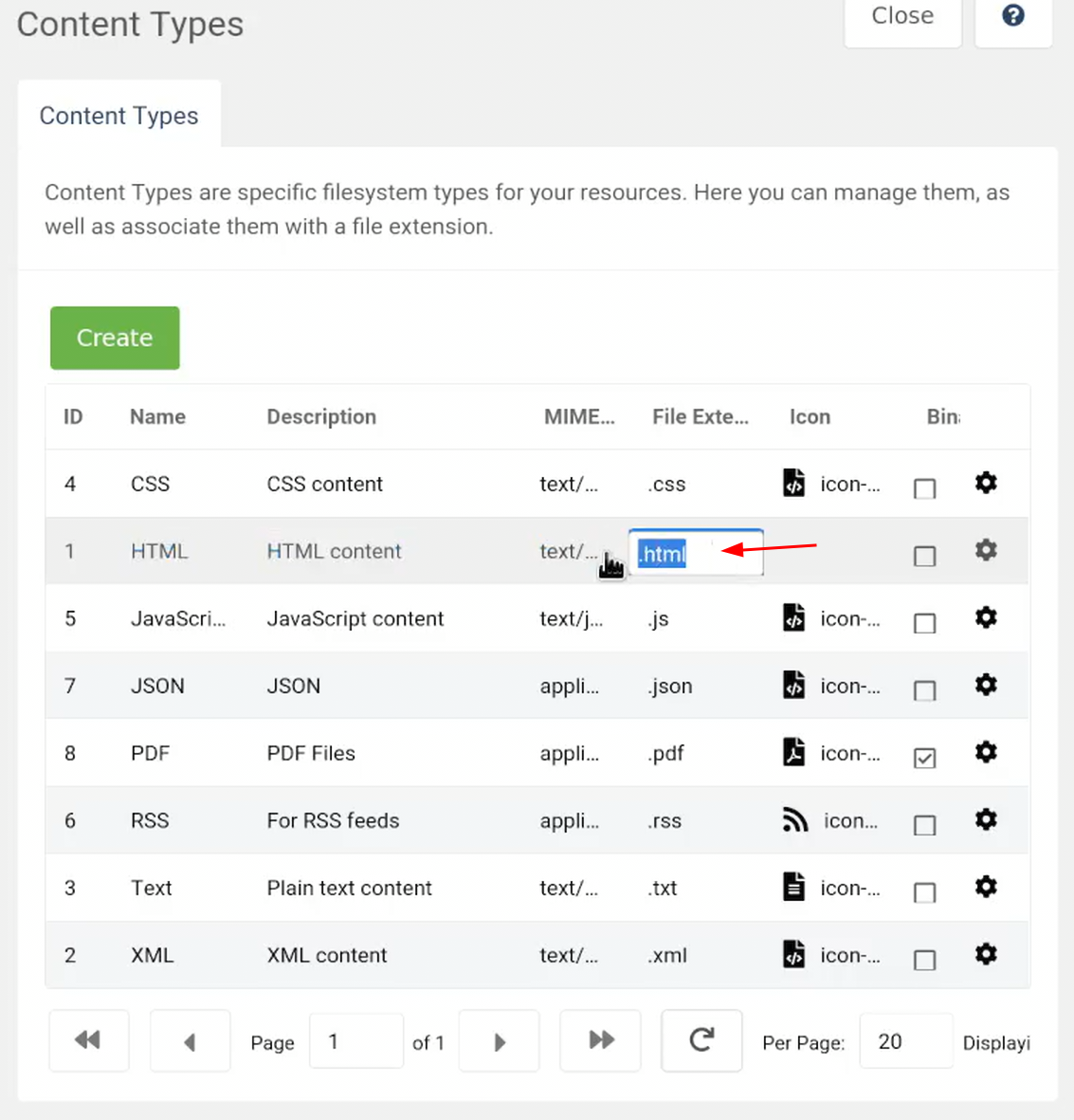Open gear settings for PDF row
Viewport: 1074px width, 1120px height.
click(986, 752)
